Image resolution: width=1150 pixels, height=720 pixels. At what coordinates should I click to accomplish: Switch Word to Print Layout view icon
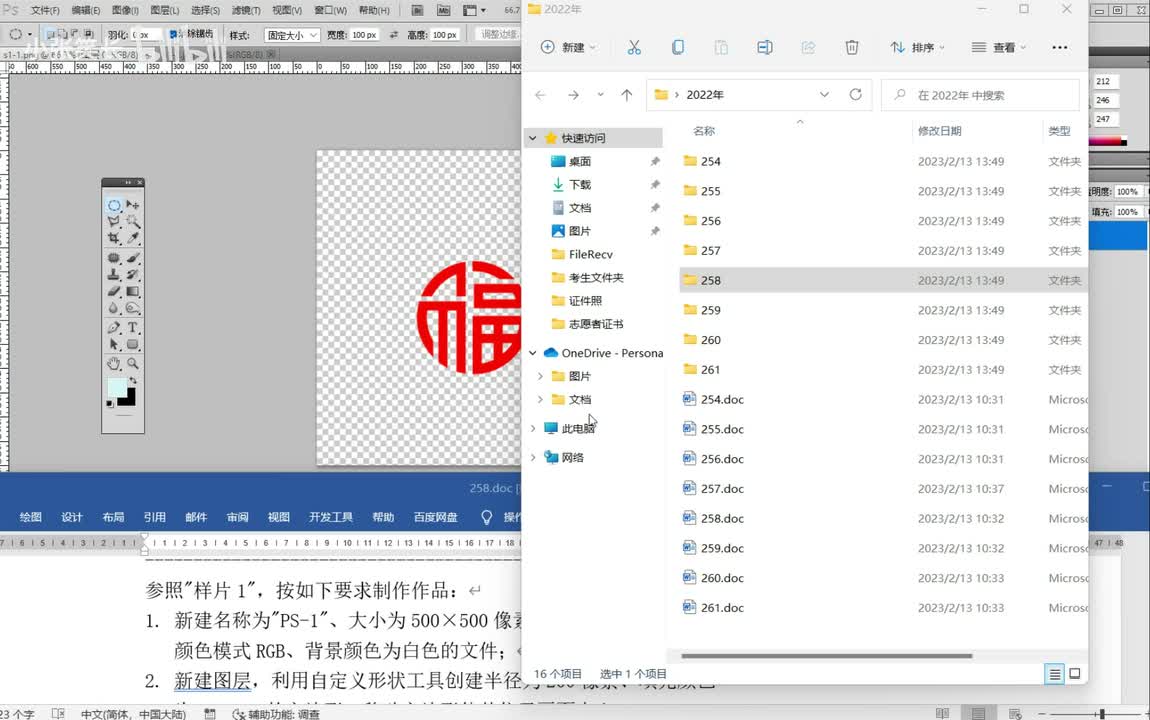[x=978, y=713]
